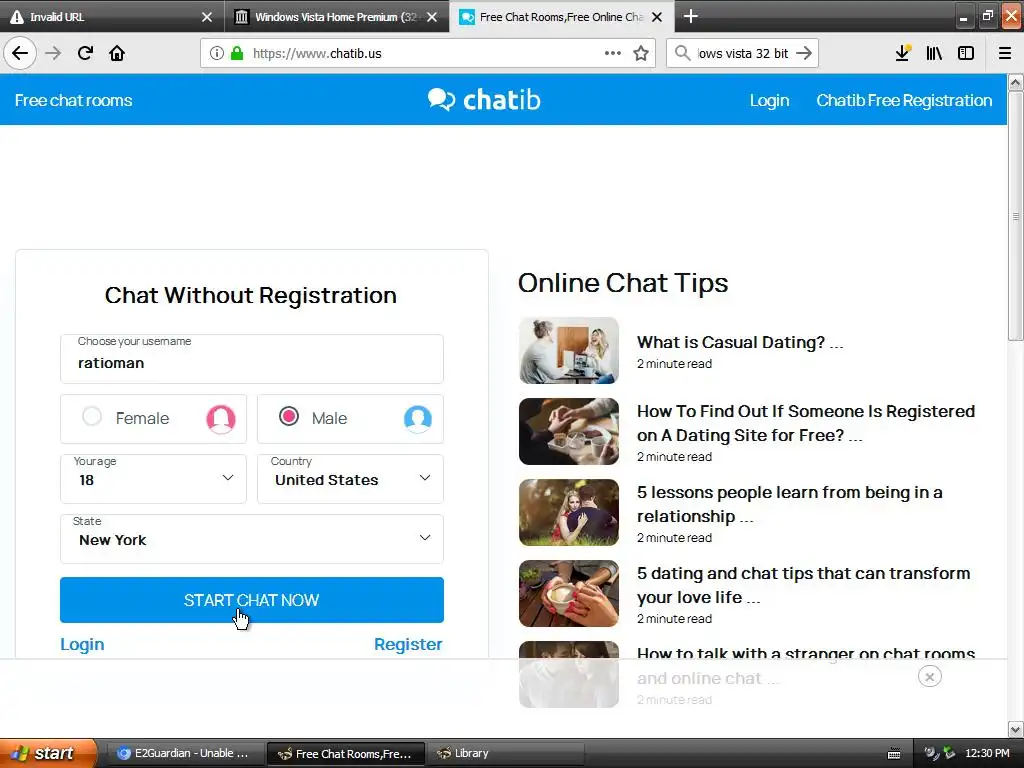
Task: Open the downloads arrow panel
Action: click(903, 53)
